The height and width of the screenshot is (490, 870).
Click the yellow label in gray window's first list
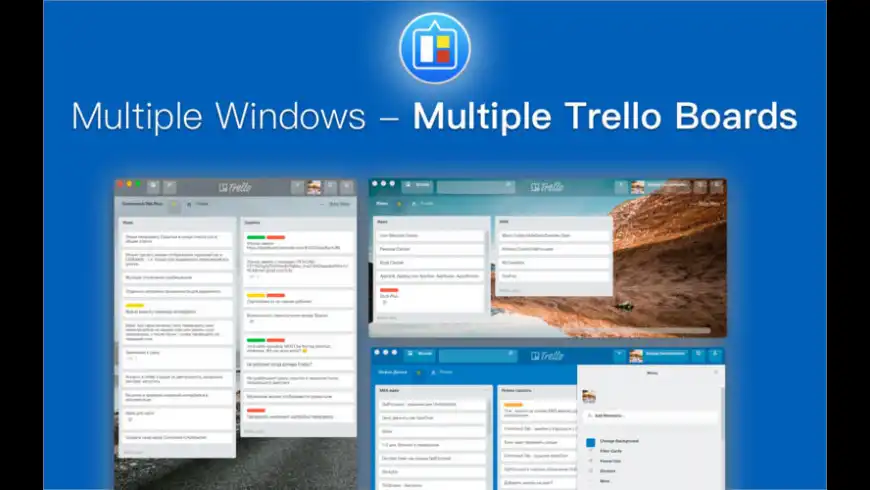135,305
